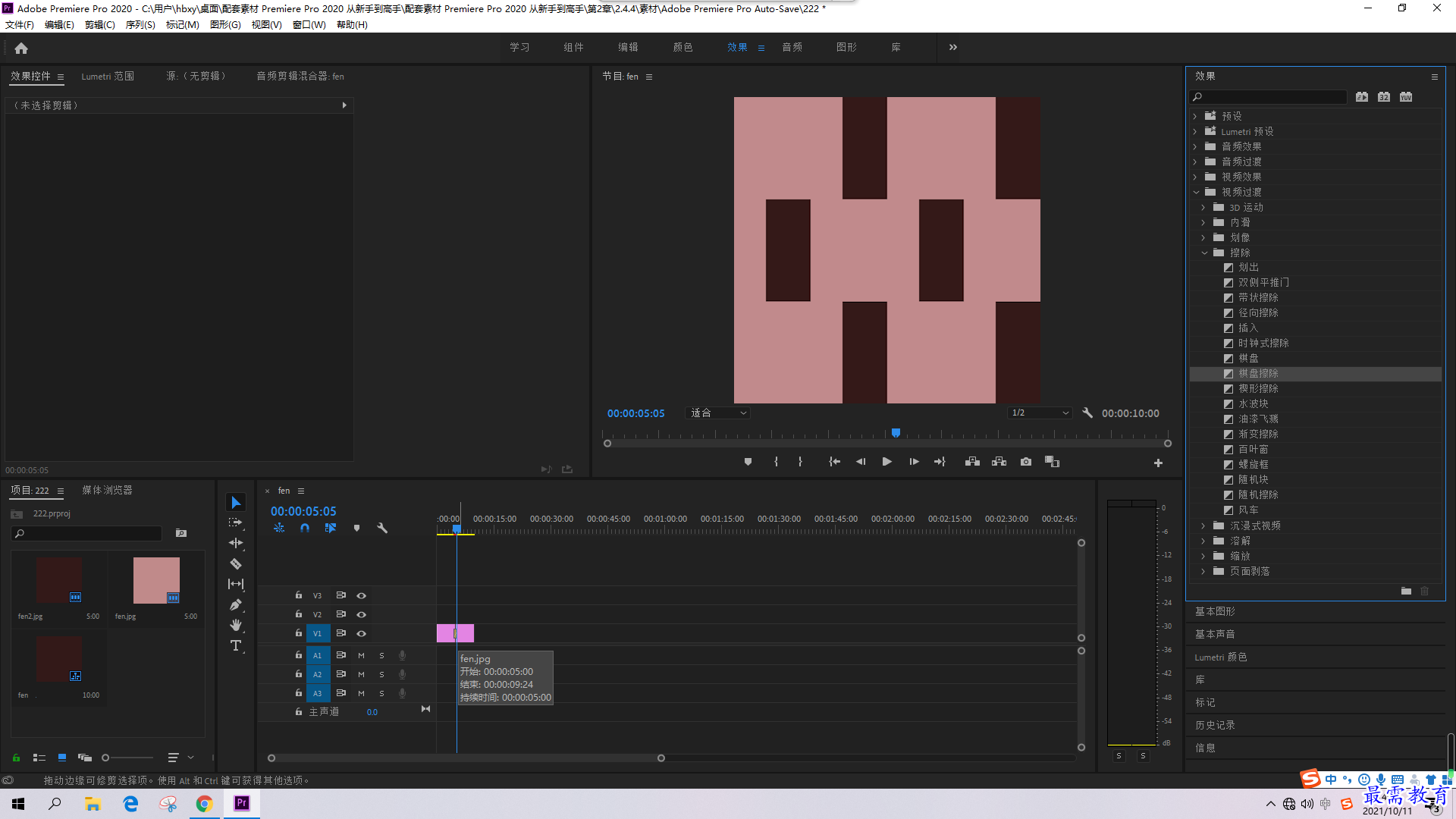Select the Selection arrow tool
This screenshot has width=1456, height=819.
tap(236, 503)
